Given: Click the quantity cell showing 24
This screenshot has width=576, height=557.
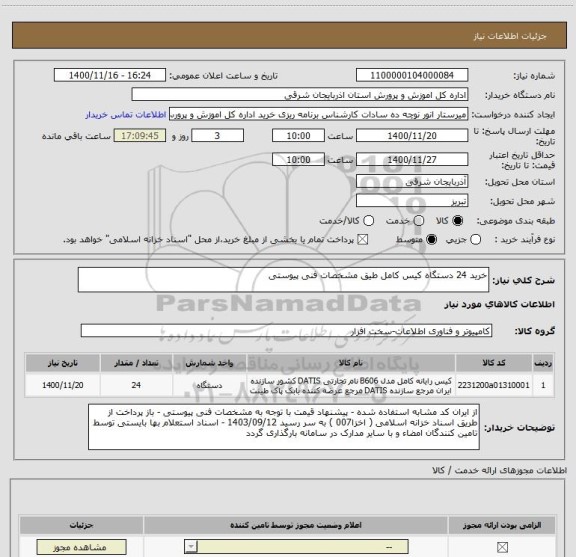Looking at the screenshot, I should coord(136,385).
